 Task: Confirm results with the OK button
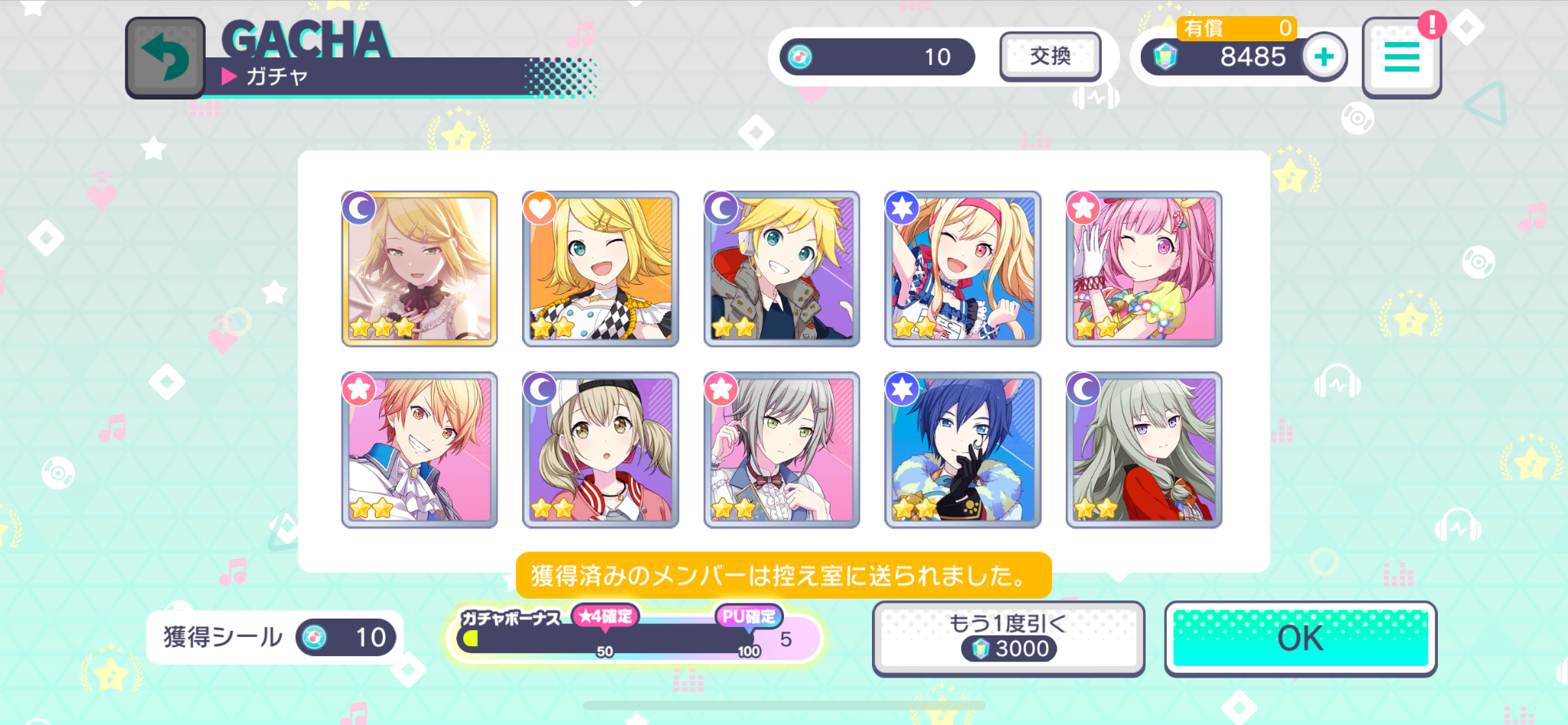click(1300, 638)
